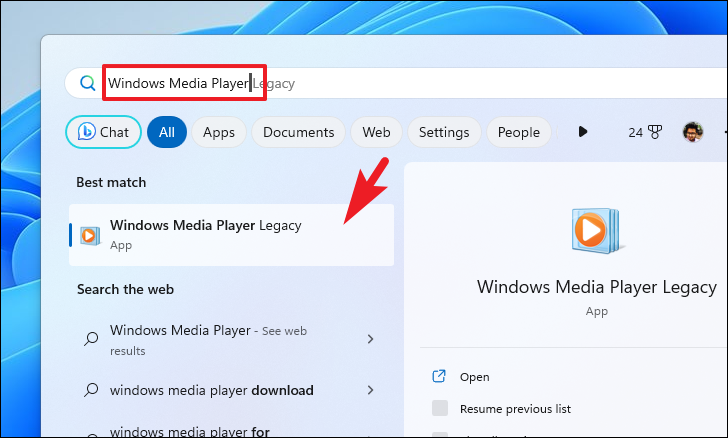Click the Best match heading
The height and width of the screenshot is (438, 728).
(x=111, y=182)
